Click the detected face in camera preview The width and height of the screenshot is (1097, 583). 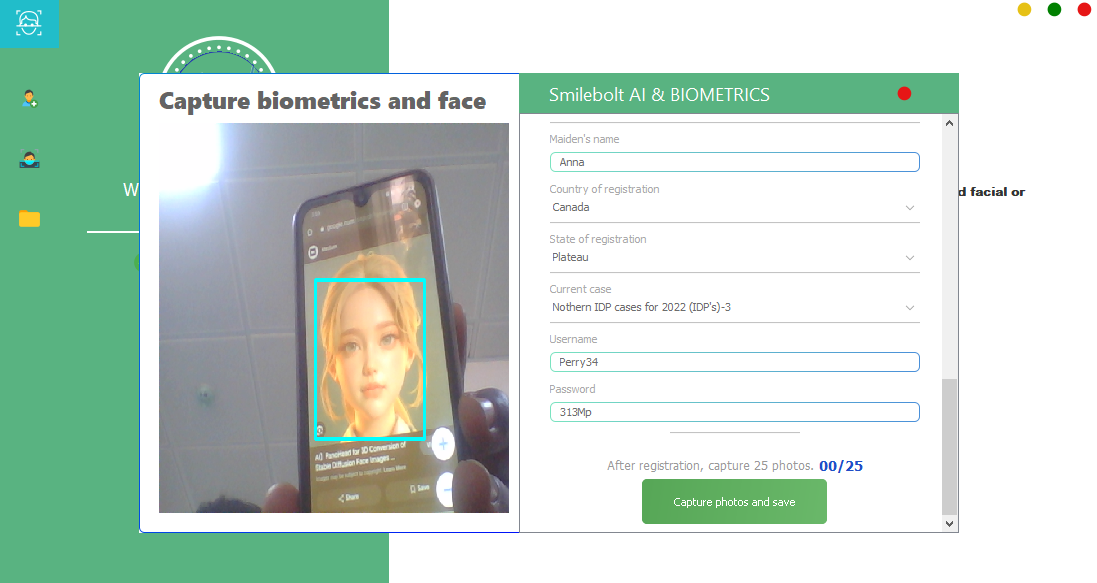click(x=370, y=359)
